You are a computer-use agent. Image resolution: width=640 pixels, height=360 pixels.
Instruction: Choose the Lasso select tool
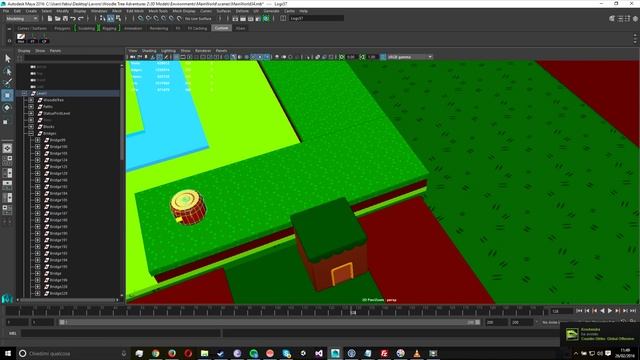[x=7, y=71]
